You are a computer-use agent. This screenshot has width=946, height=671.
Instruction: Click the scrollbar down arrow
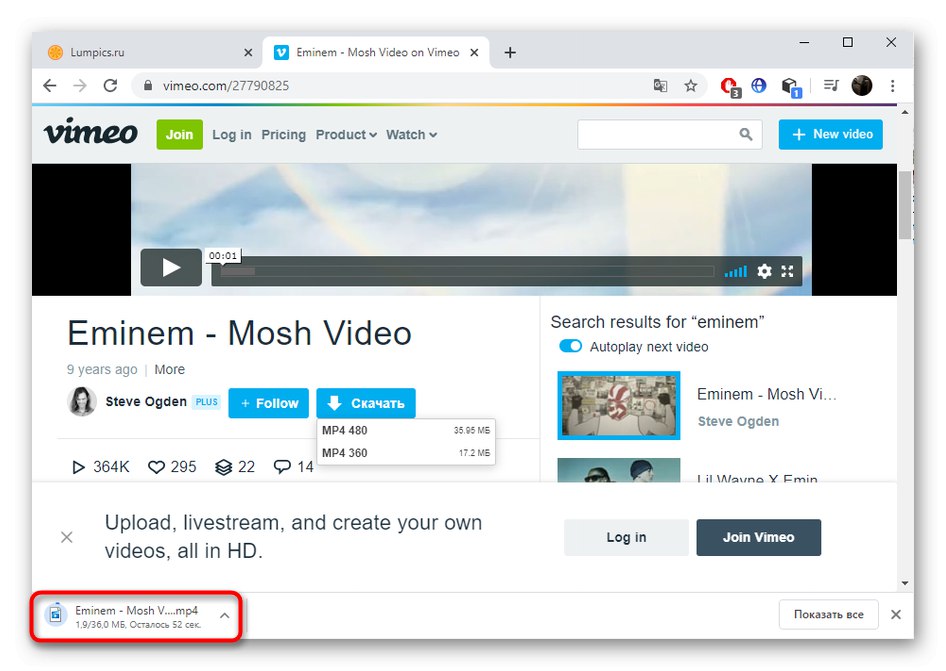point(904,583)
